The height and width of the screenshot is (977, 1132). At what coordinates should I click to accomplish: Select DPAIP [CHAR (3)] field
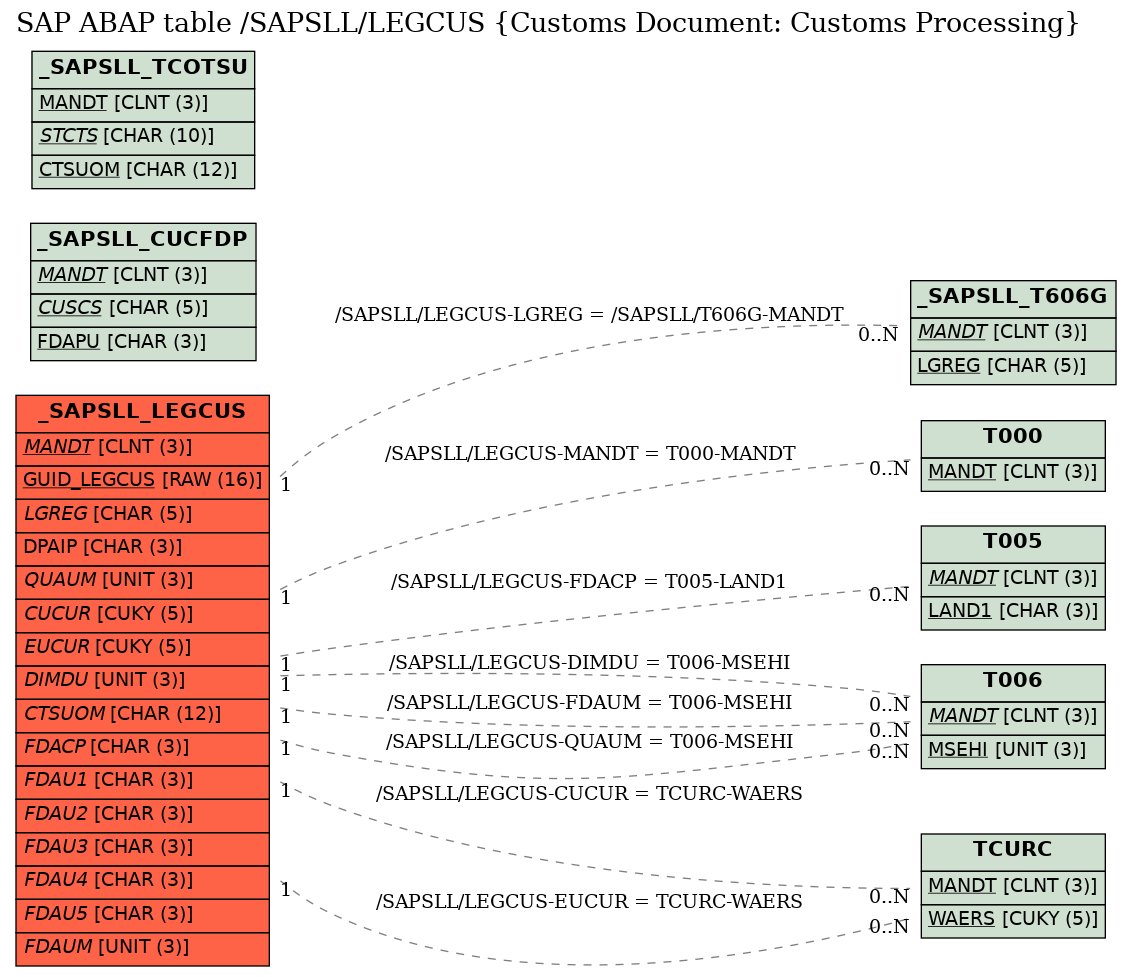[x=142, y=549]
